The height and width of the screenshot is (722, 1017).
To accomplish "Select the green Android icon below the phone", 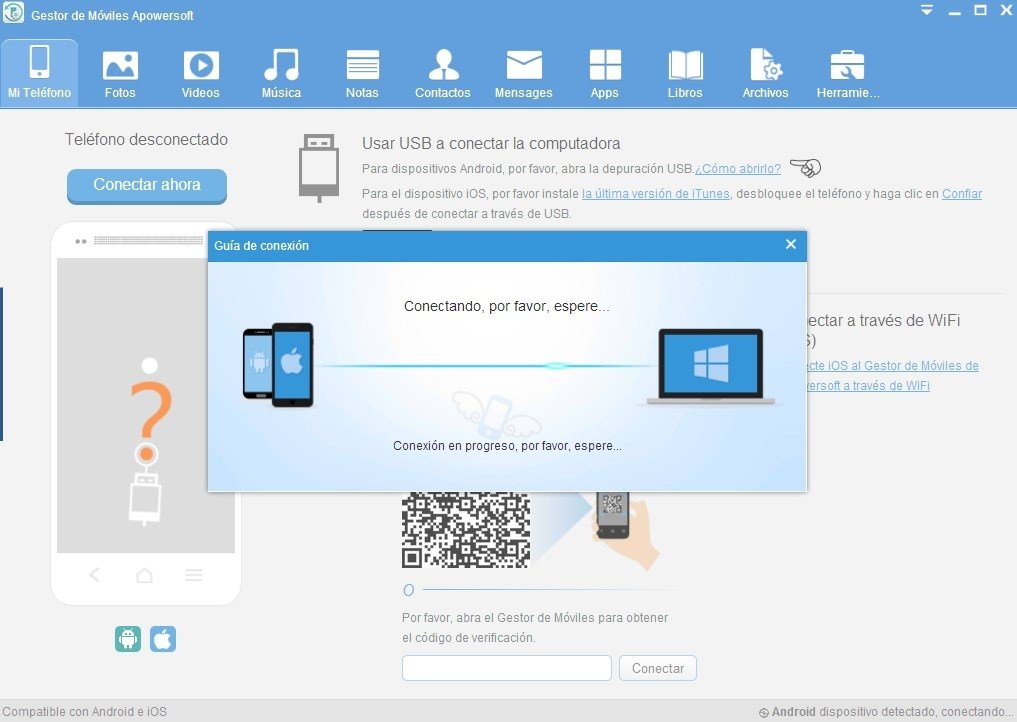I will click(128, 639).
